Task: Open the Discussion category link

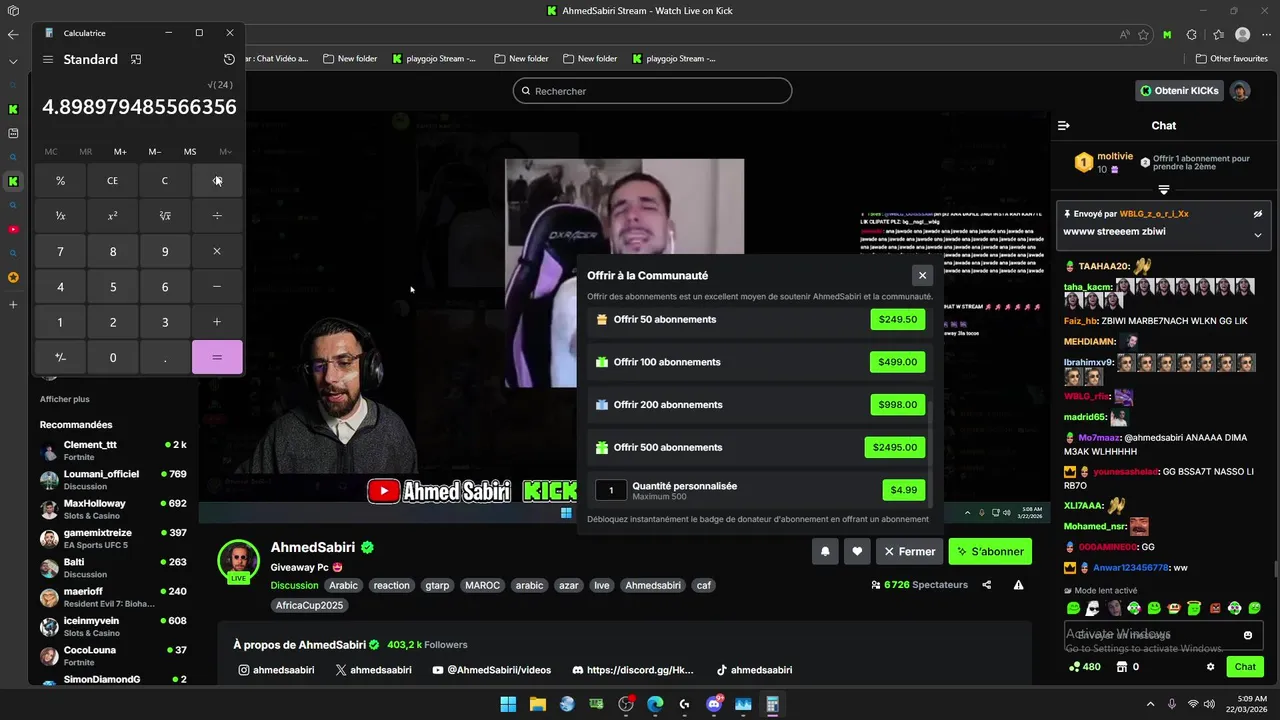Action: point(294,585)
